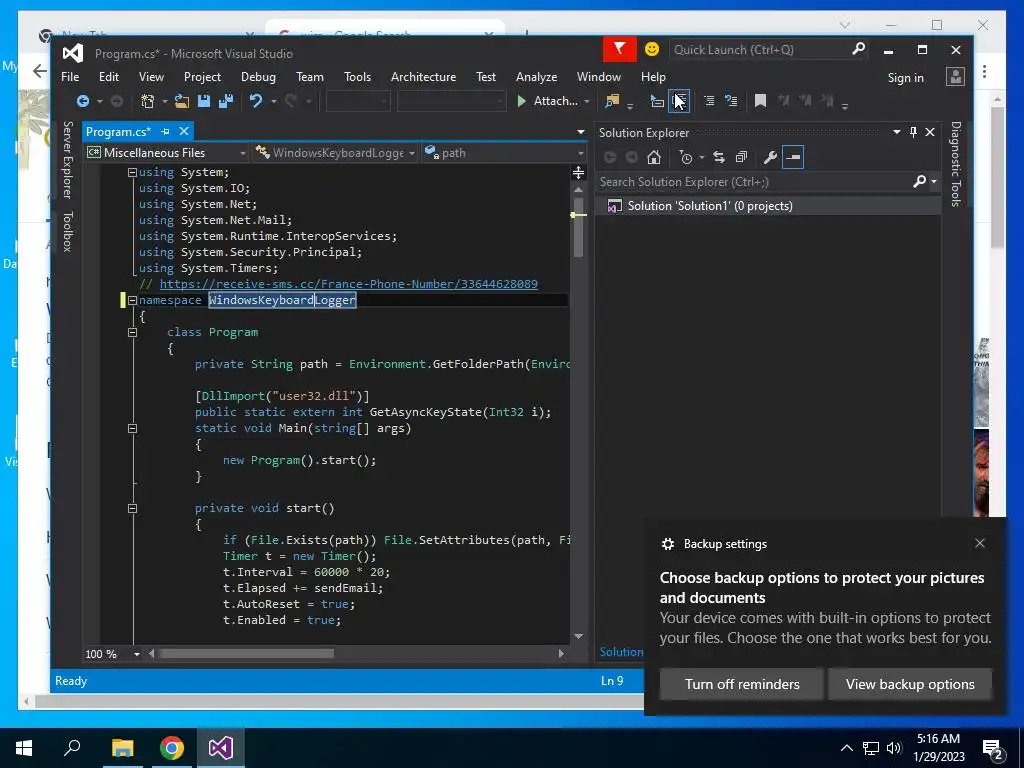
Task: Open Chrome from the Windows taskbar
Action: pos(172,748)
